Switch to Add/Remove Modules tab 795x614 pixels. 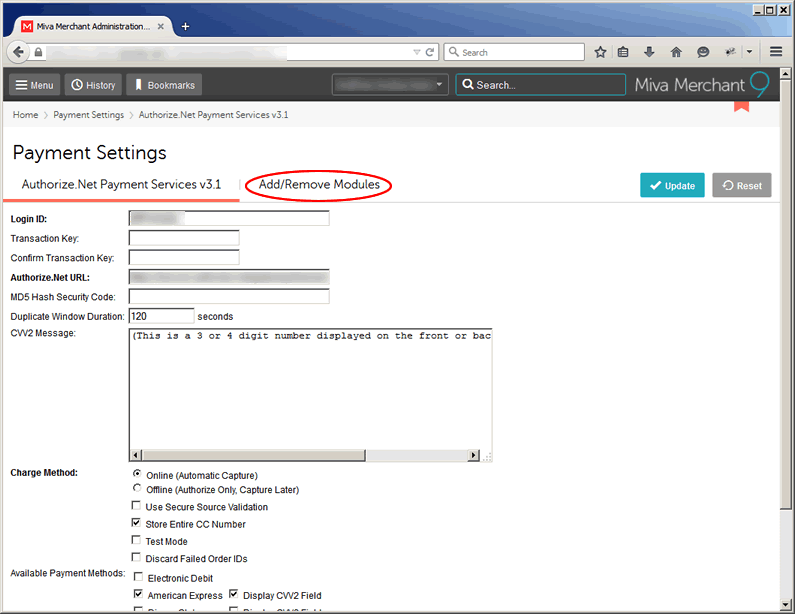[x=319, y=185]
